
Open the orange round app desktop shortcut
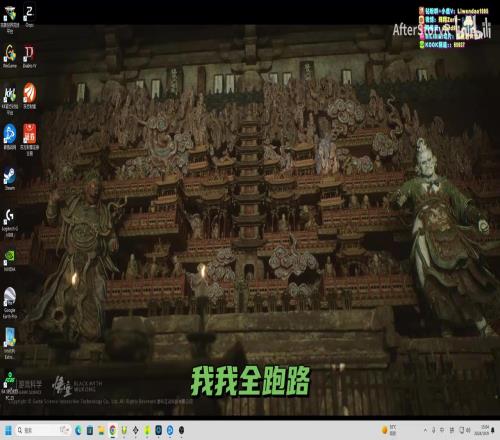29,96
